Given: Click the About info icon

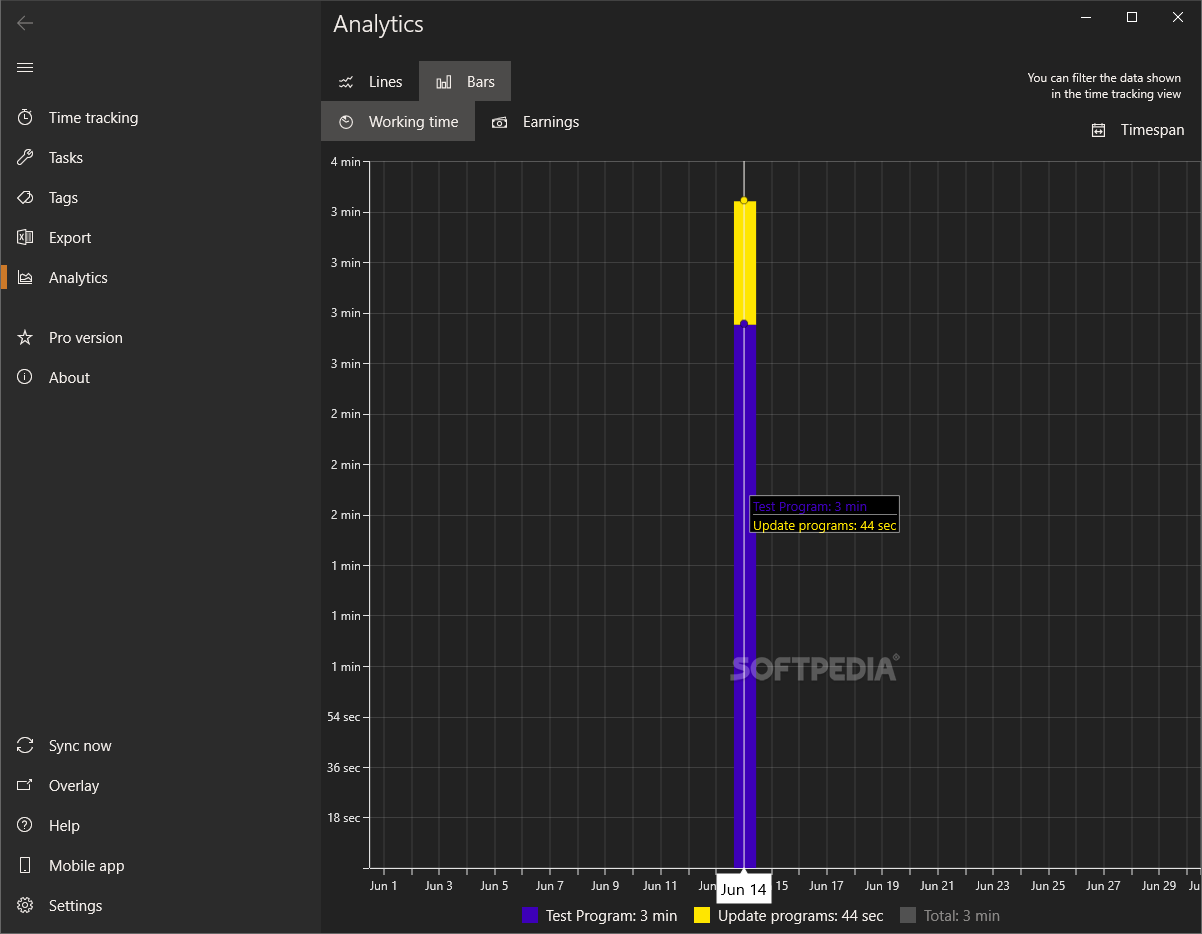Looking at the screenshot, I should pos(25,378).
